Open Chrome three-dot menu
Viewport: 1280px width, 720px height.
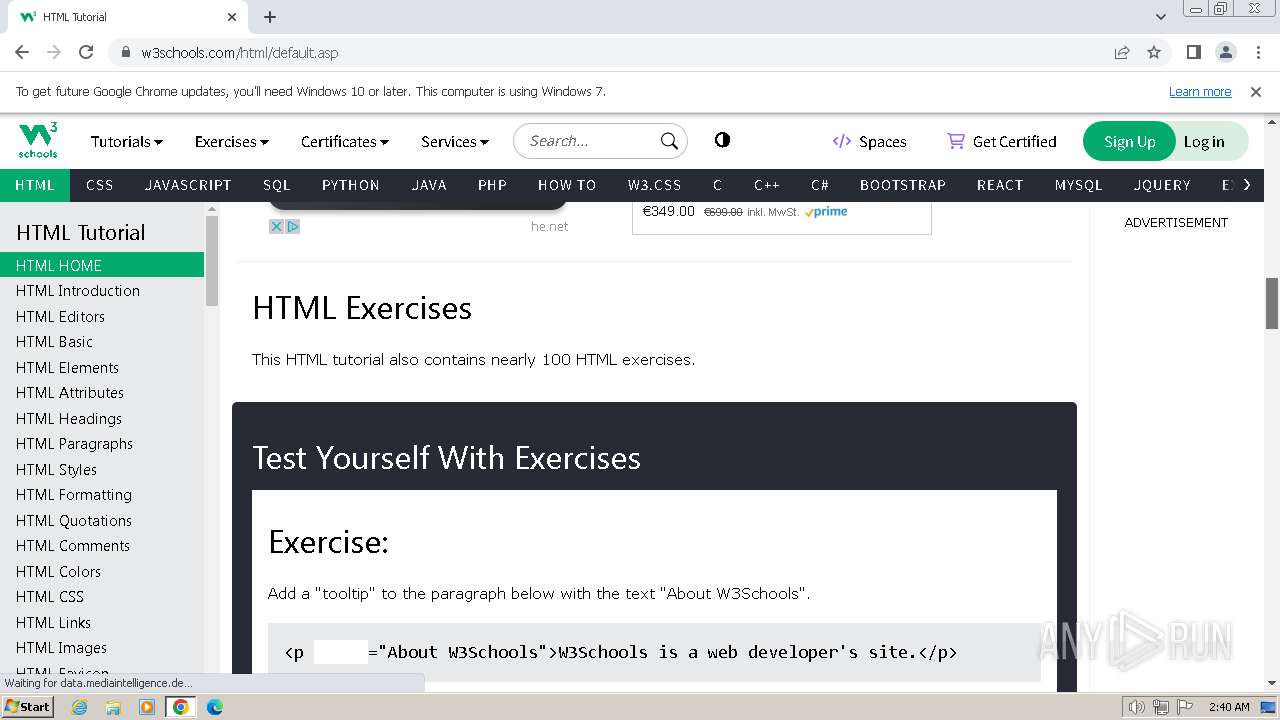tap(1257, 52)
